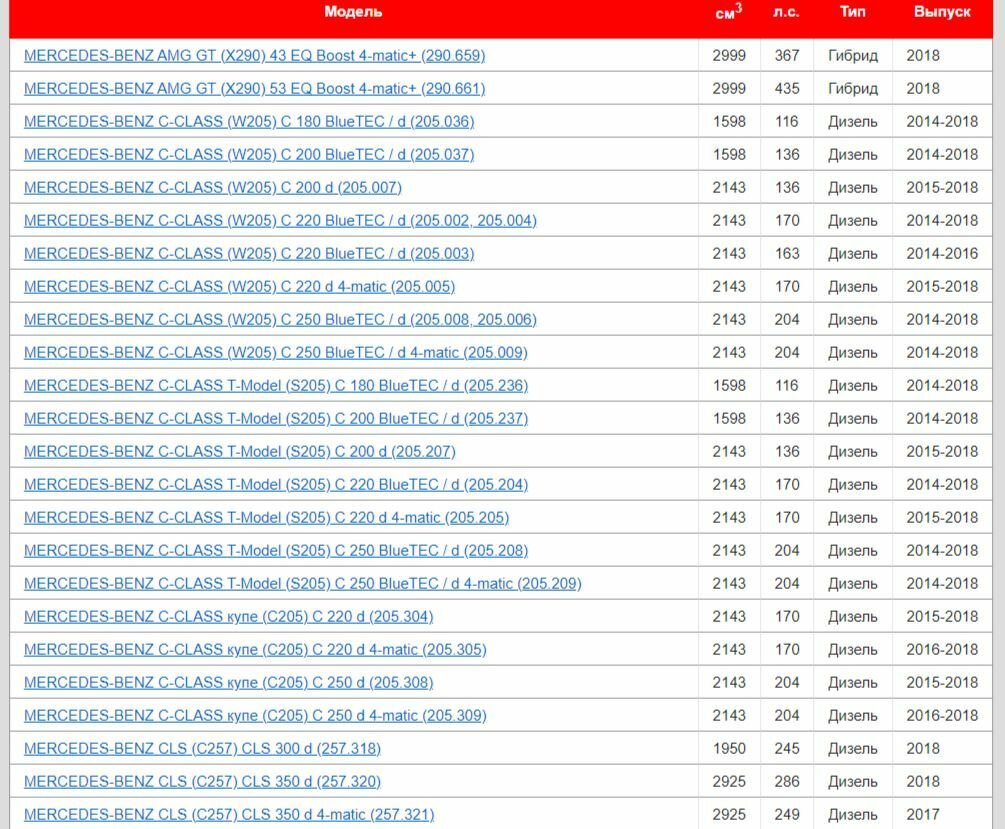Select horsepower value 367 in AMG GT 43 row
1005x829 pixels.
pos(786,56)
